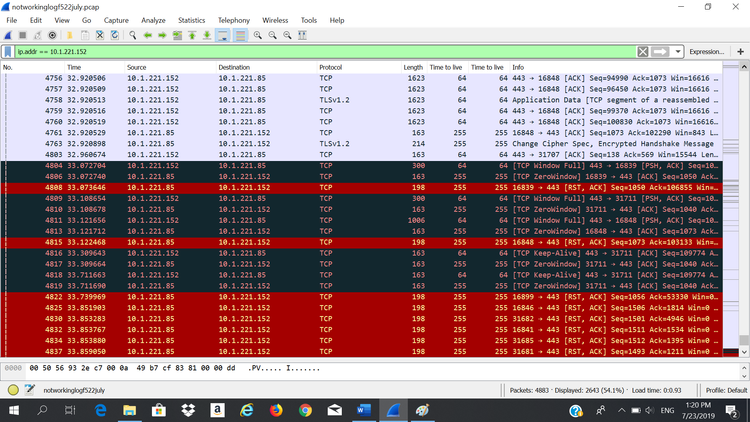
Task: Open the Statistics menu
Action: (191, 20)
